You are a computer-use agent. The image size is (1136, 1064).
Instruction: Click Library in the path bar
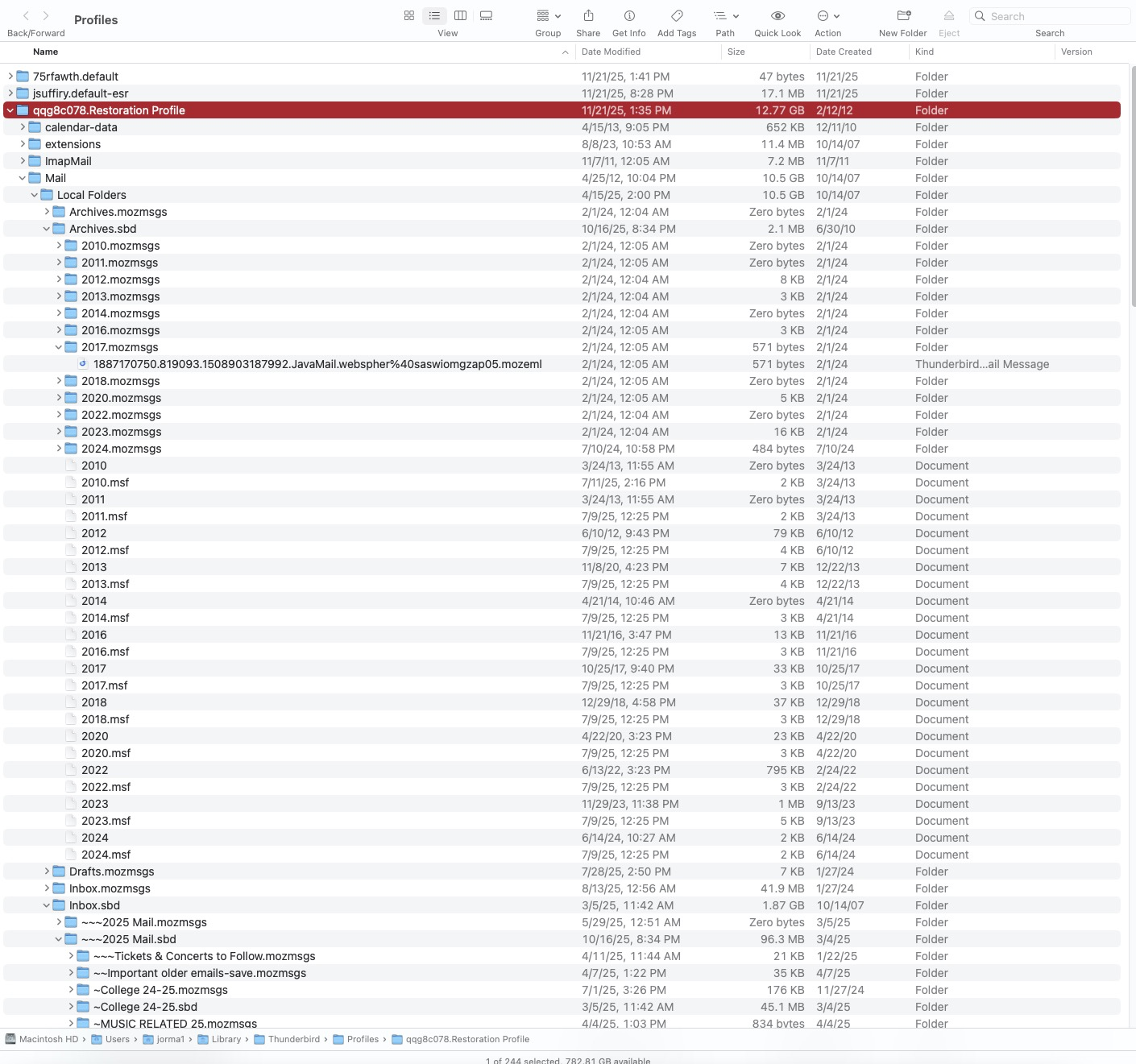[219, 1039]
